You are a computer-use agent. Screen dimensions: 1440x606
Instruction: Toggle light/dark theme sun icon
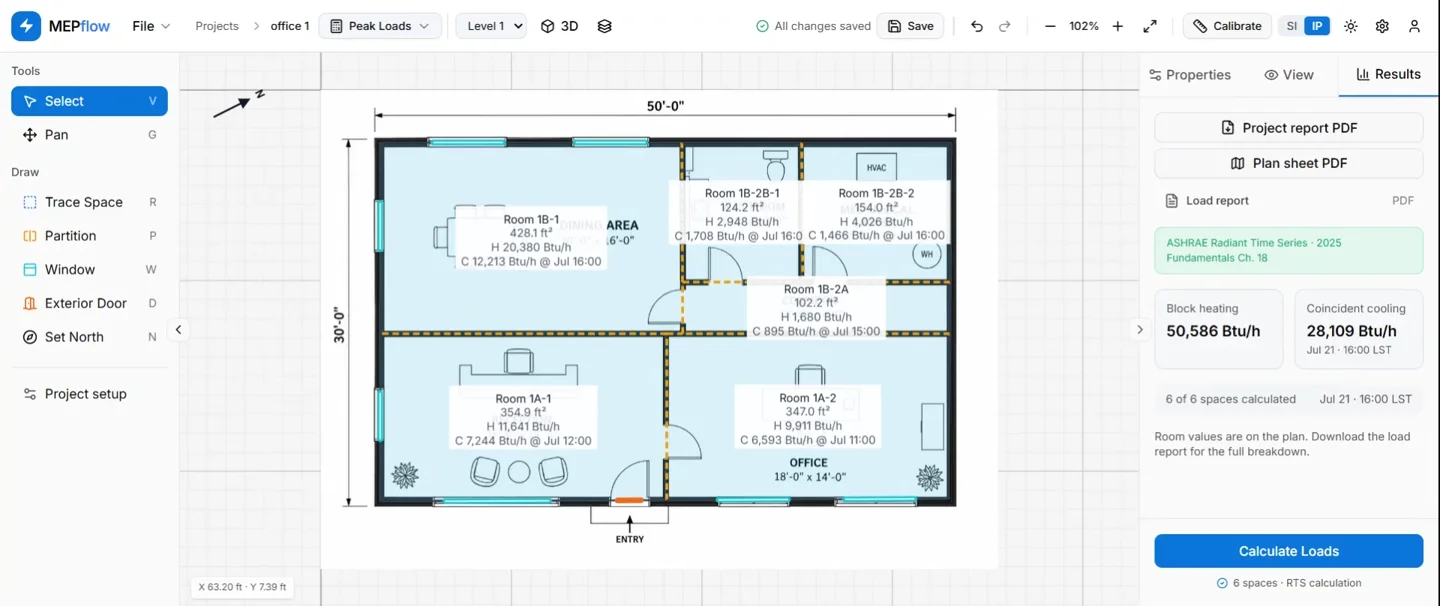click(x=1351, y=26)
